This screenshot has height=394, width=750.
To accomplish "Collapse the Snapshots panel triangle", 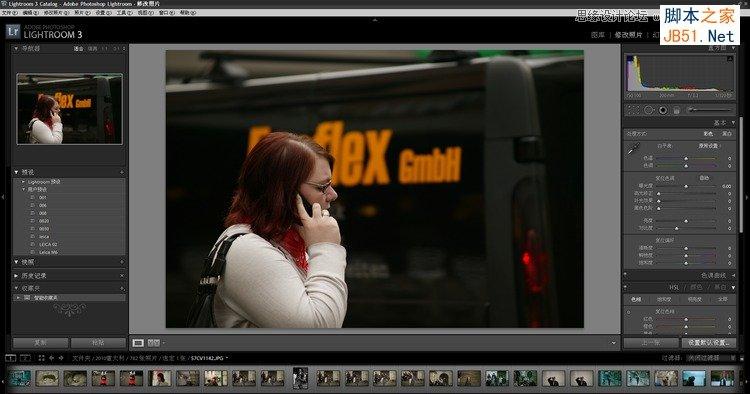I will point(16,262).
